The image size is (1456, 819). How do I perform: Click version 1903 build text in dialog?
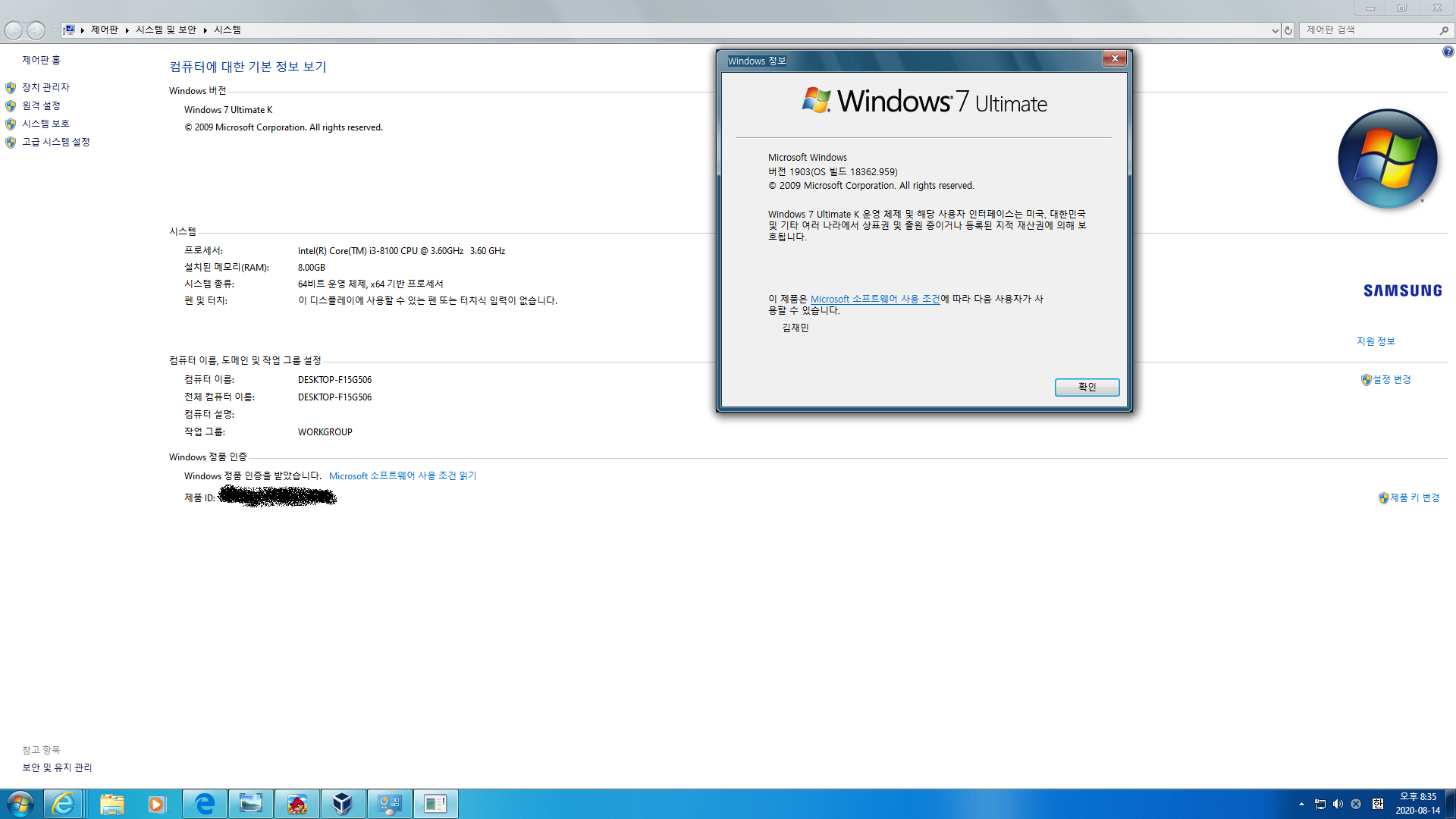click(833, 172)
